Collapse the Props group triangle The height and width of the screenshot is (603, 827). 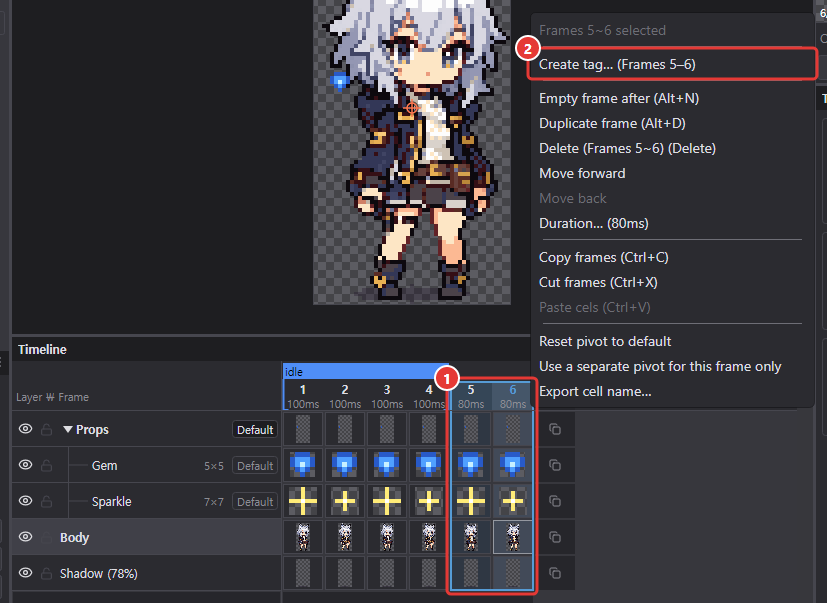[68, 429]
